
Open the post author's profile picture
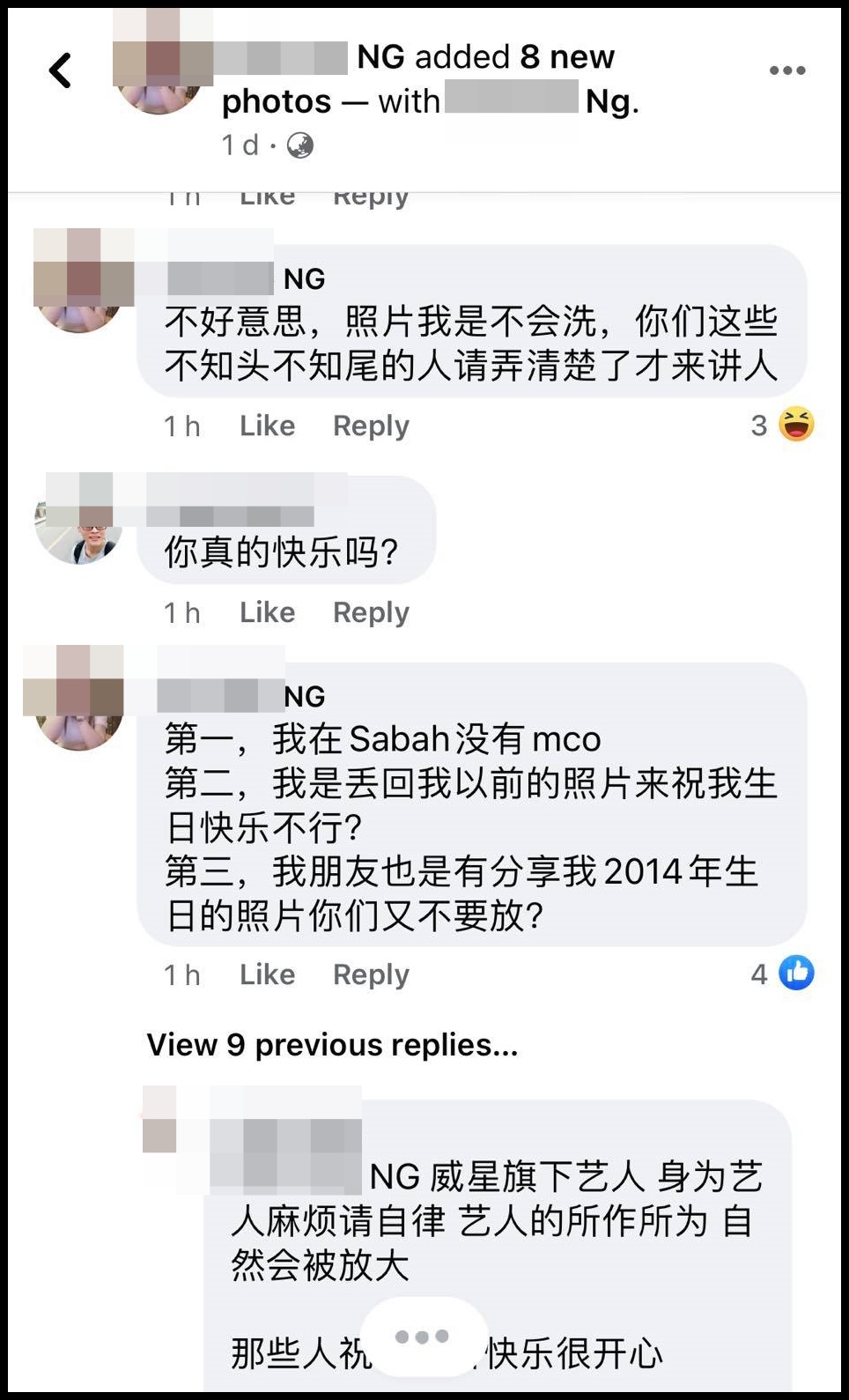pyautogui.click(x=160, y=70)
